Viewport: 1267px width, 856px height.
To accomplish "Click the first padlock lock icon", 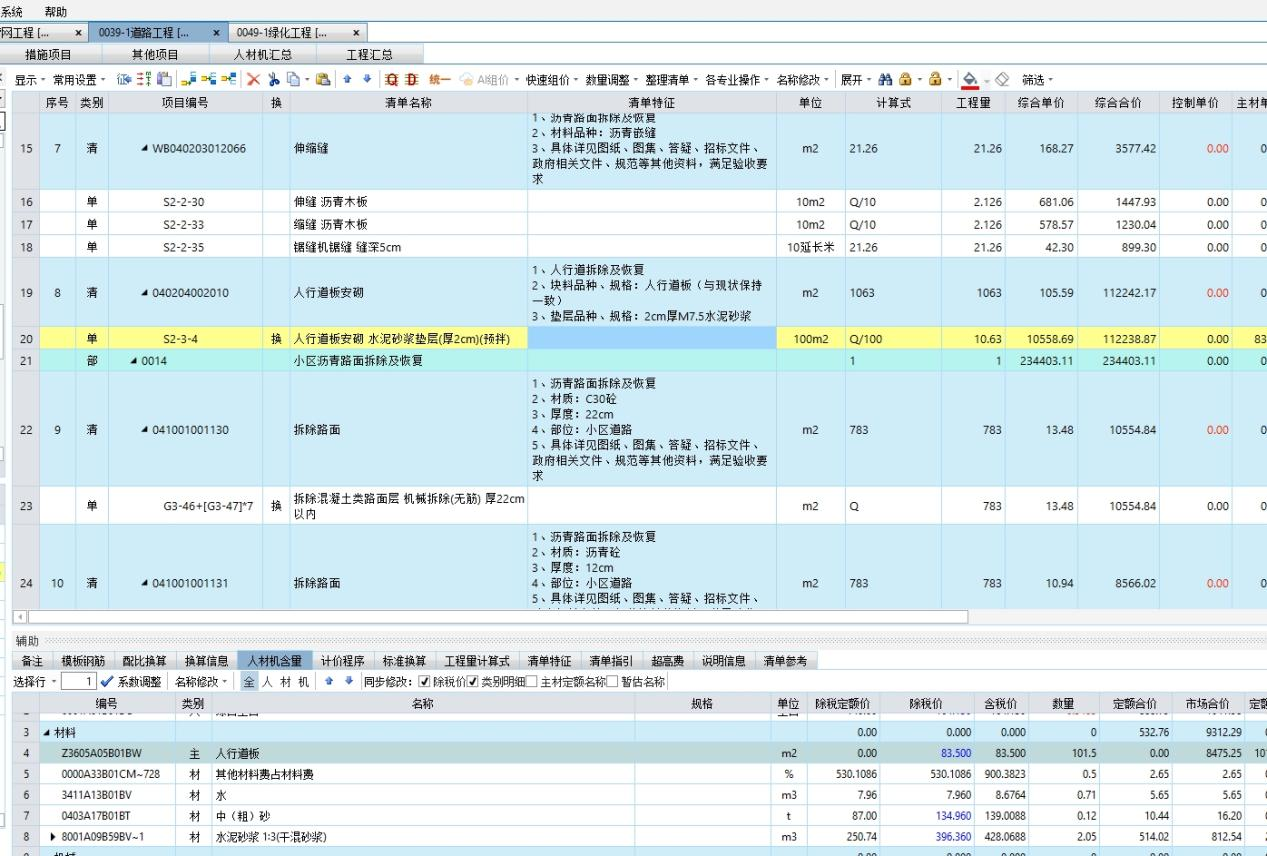I will click(905, 80).
